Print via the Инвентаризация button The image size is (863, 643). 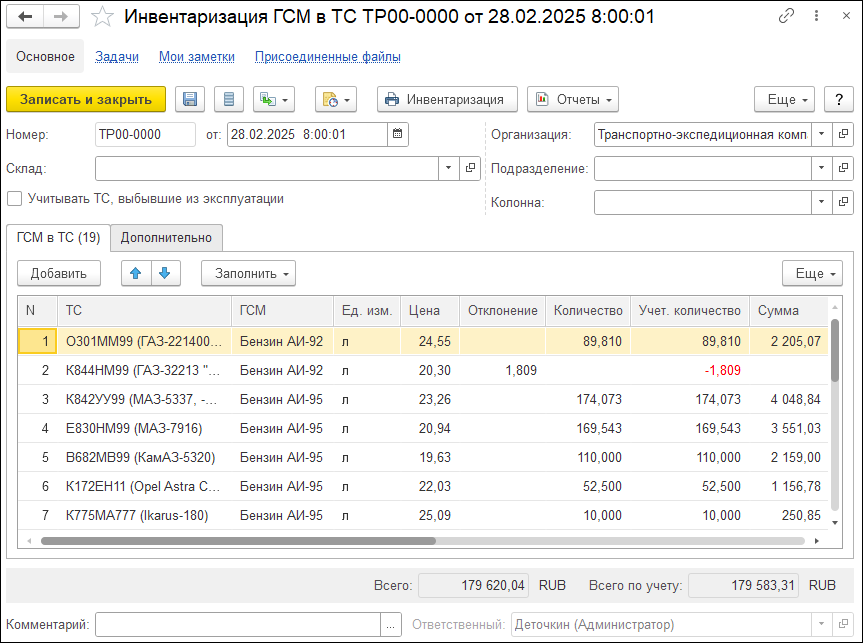(x=447, y=100)
